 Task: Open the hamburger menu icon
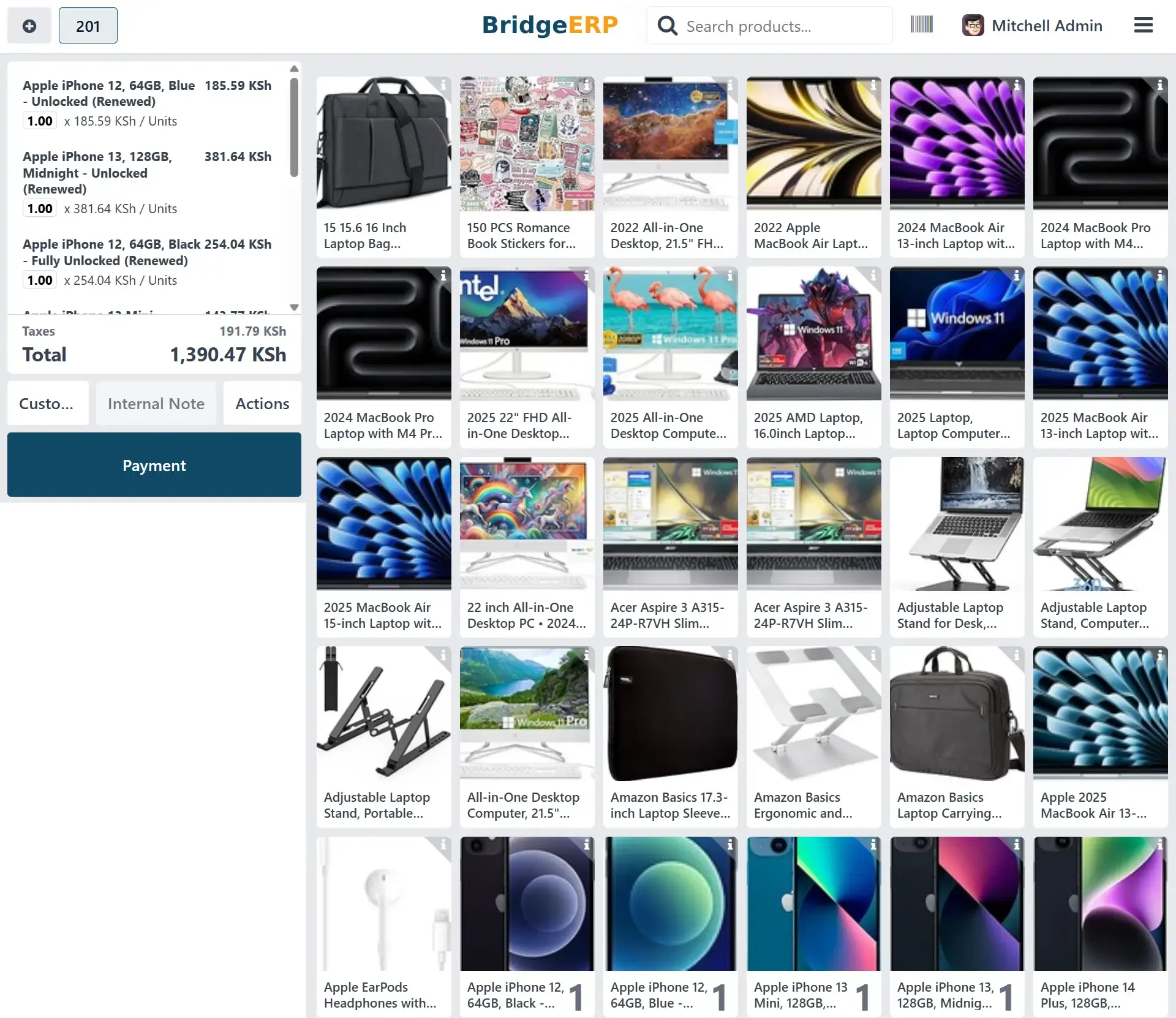[x=1143, y=25]
